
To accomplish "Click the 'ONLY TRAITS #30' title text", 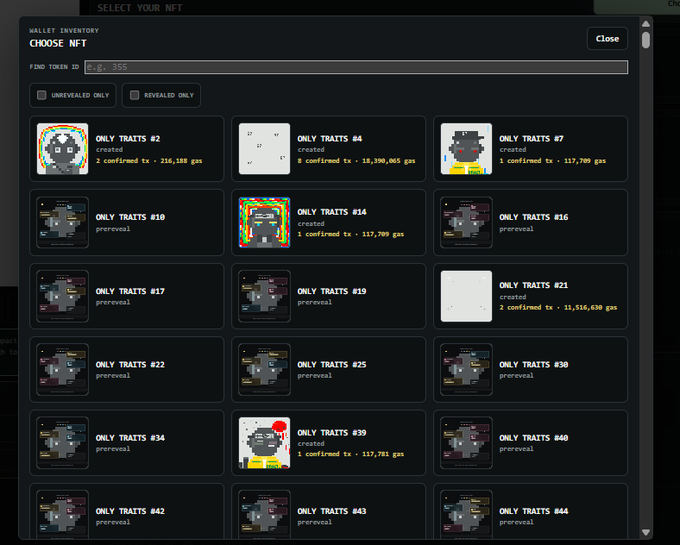I will pos(534,365).
